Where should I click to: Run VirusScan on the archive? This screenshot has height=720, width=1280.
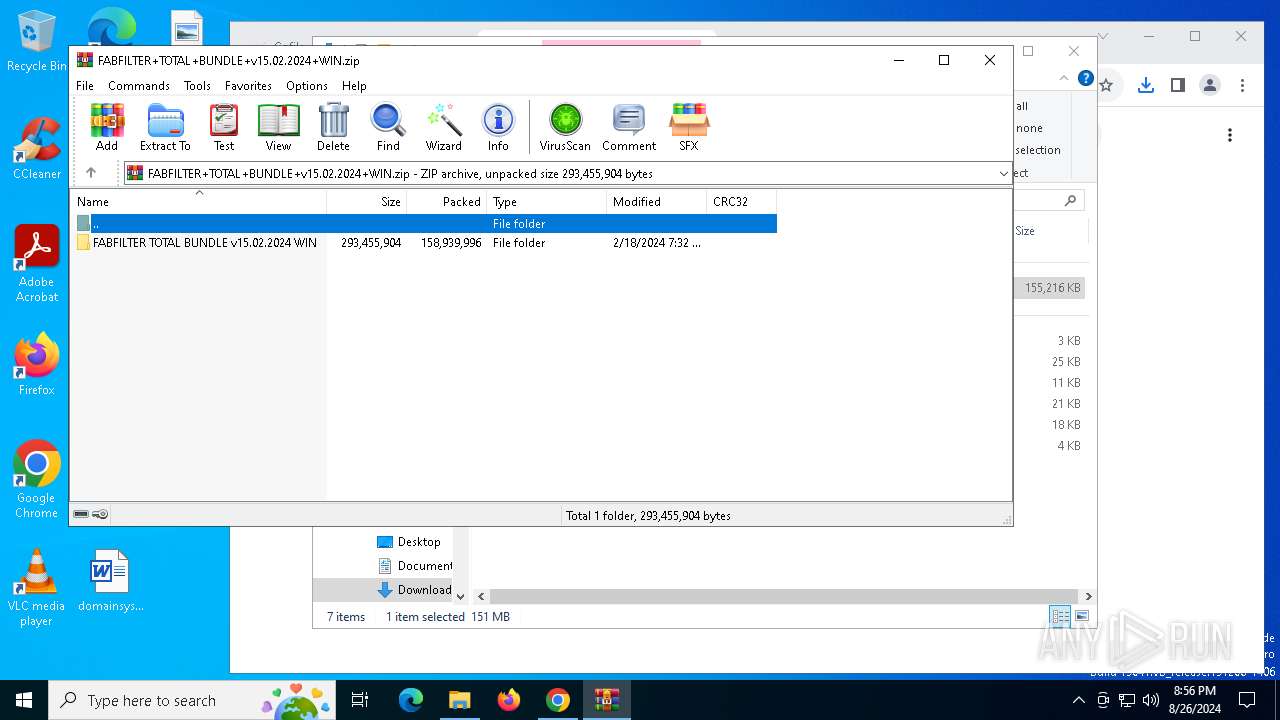pyautogui.click(x=565, y=127)
